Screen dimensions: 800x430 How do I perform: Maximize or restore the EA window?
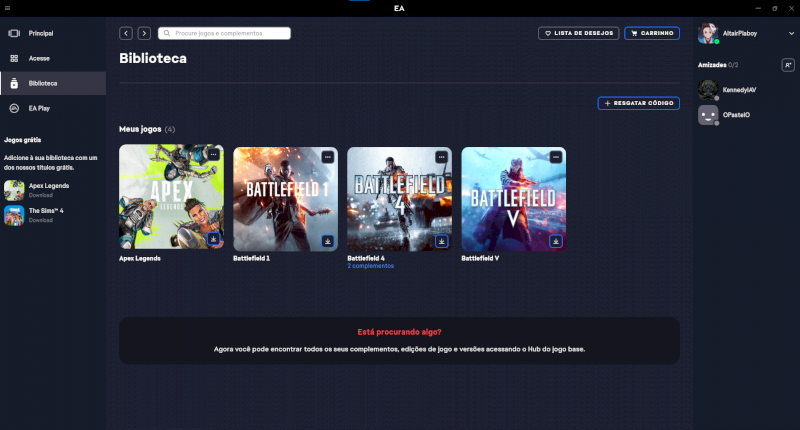(x=774, y=8)
